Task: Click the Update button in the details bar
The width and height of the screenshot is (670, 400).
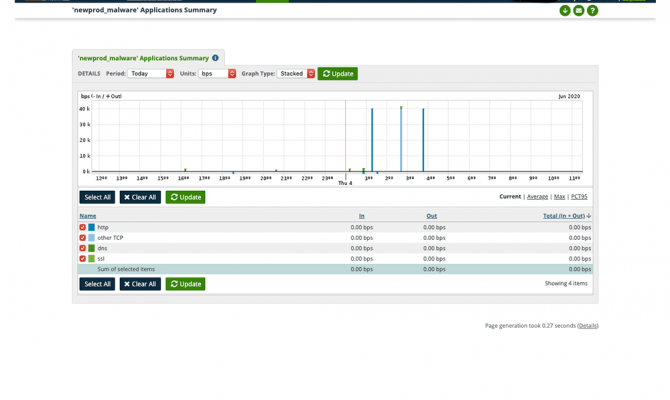Action: (338, 74)
